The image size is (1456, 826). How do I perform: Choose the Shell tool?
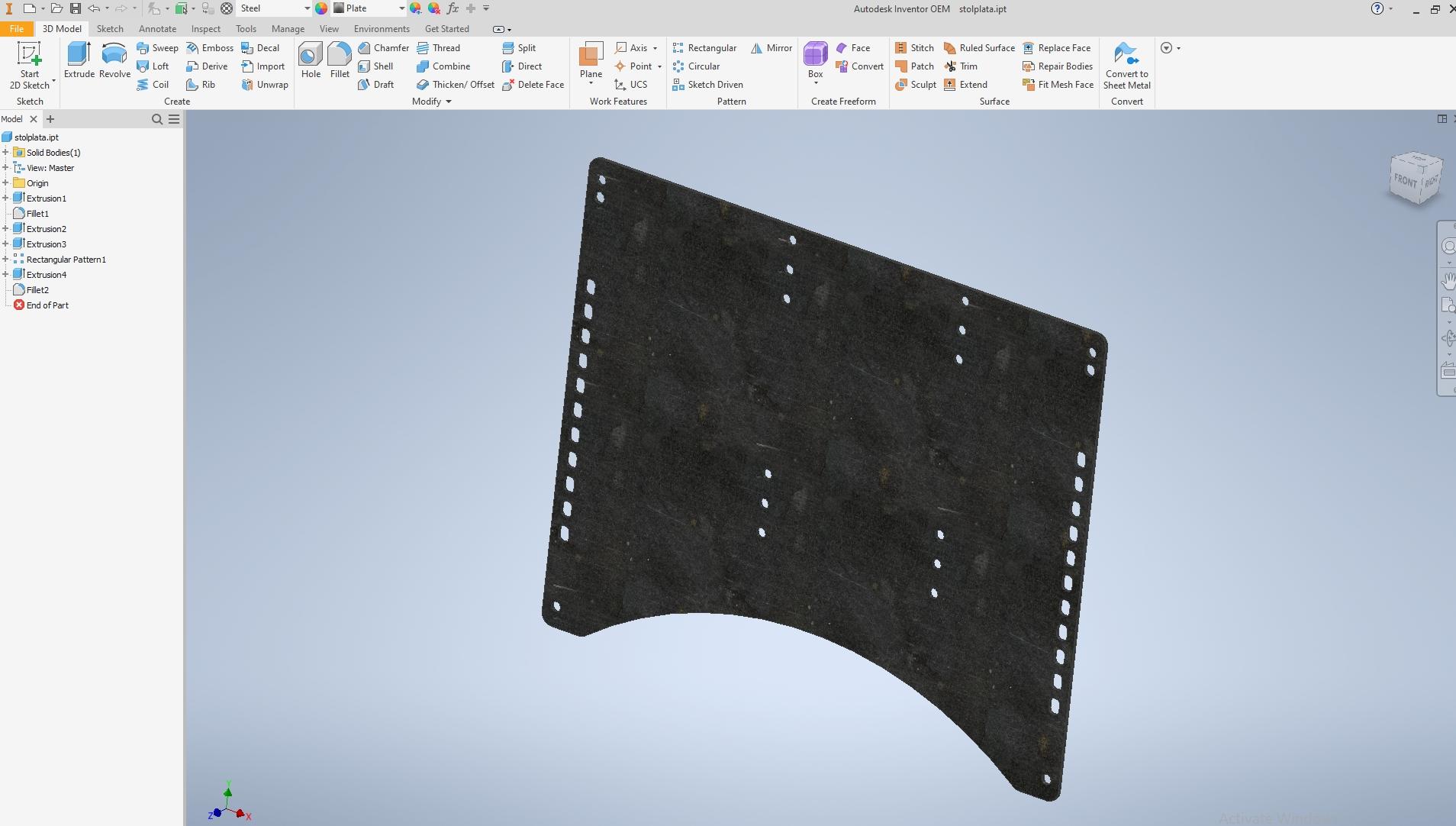[x=375, y=66]
